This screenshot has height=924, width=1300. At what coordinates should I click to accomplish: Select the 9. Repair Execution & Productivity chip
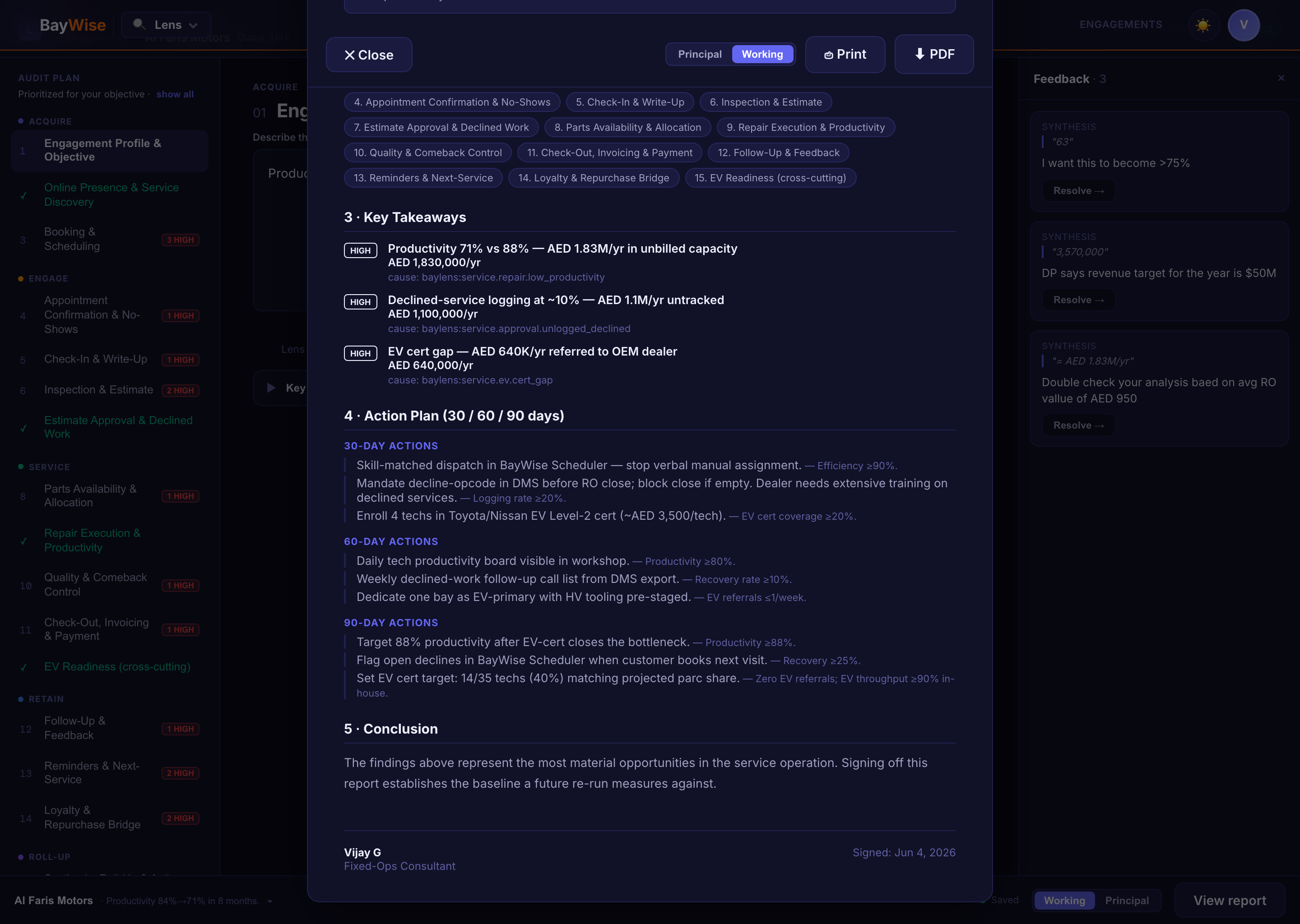click(x=805, y=127)
